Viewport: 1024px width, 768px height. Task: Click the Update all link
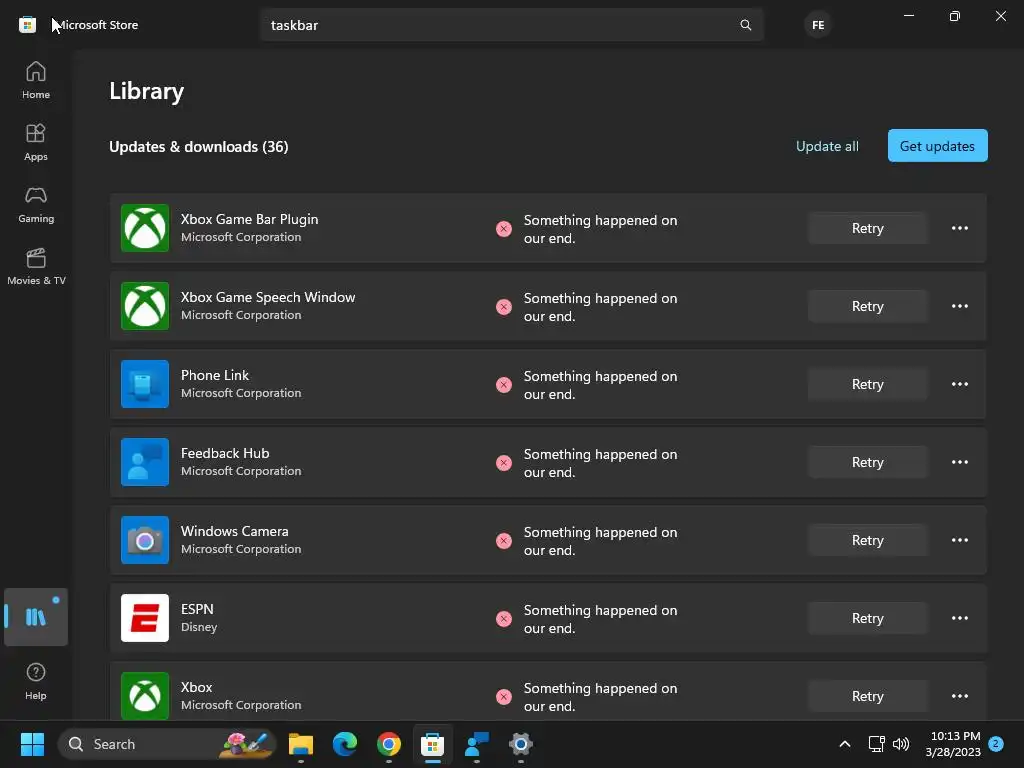(x=827, y=146)
